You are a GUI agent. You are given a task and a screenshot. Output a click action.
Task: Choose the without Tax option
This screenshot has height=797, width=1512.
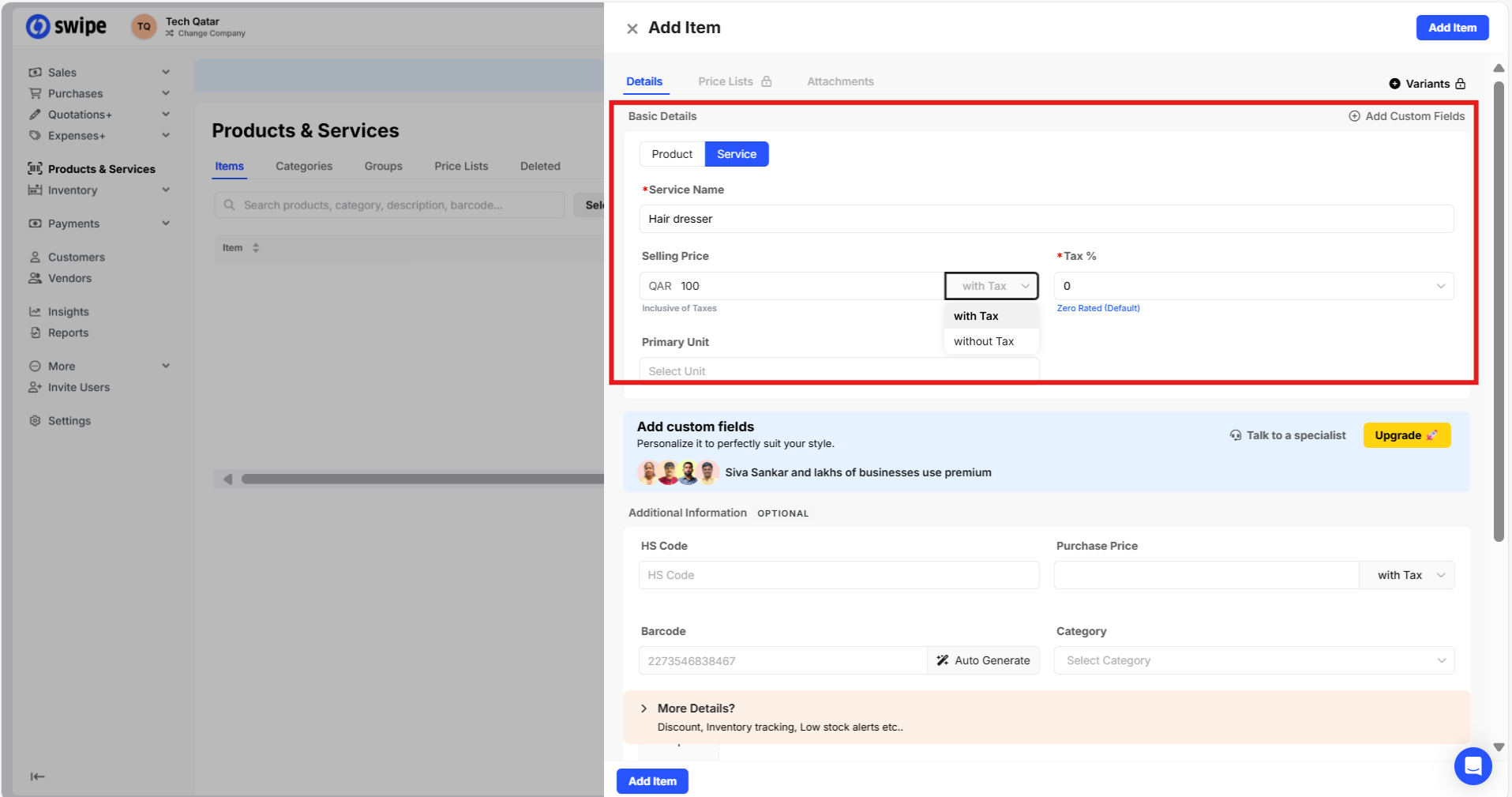tap(983, 341)
